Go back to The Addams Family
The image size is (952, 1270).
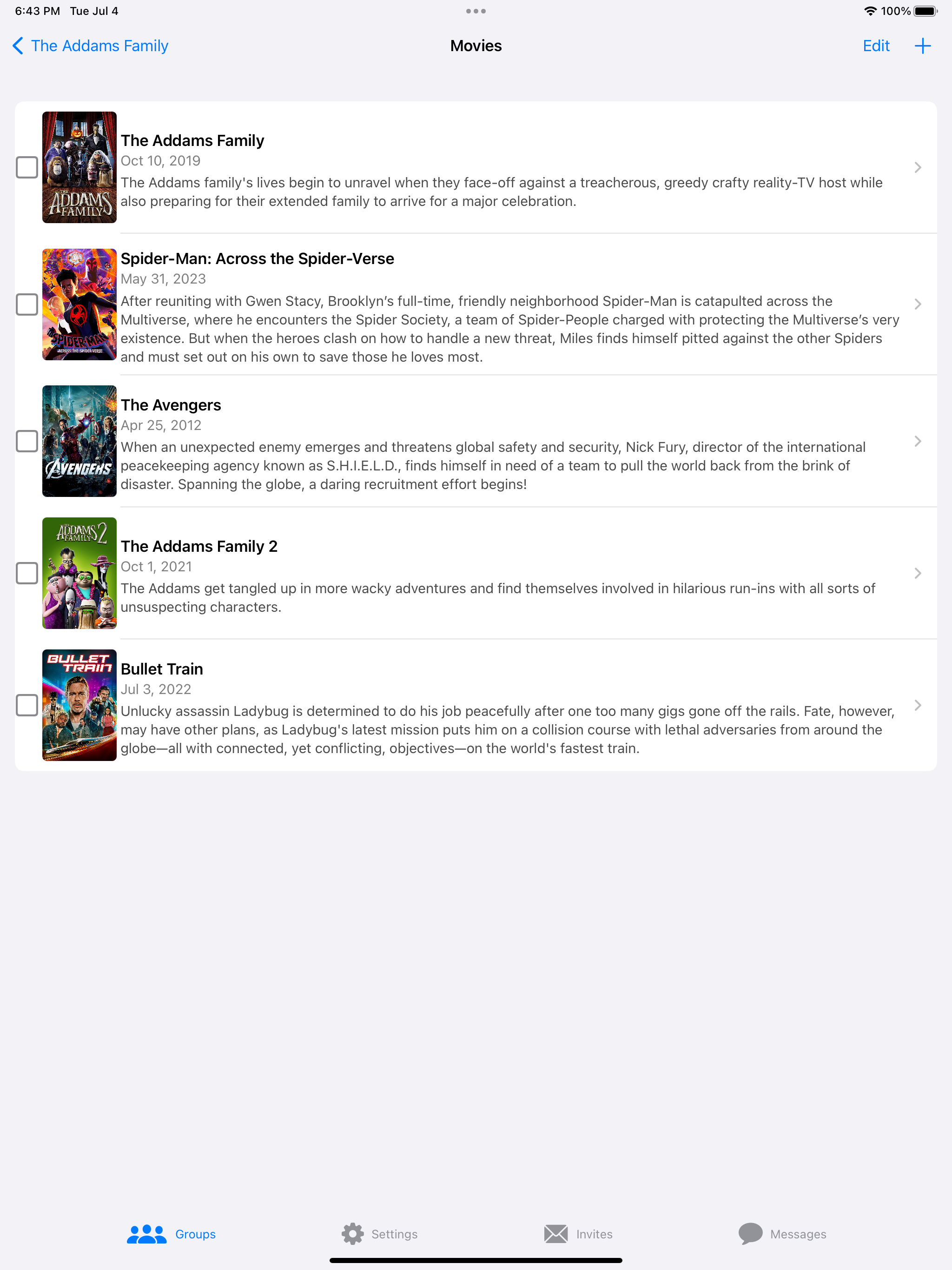(99, 46)
